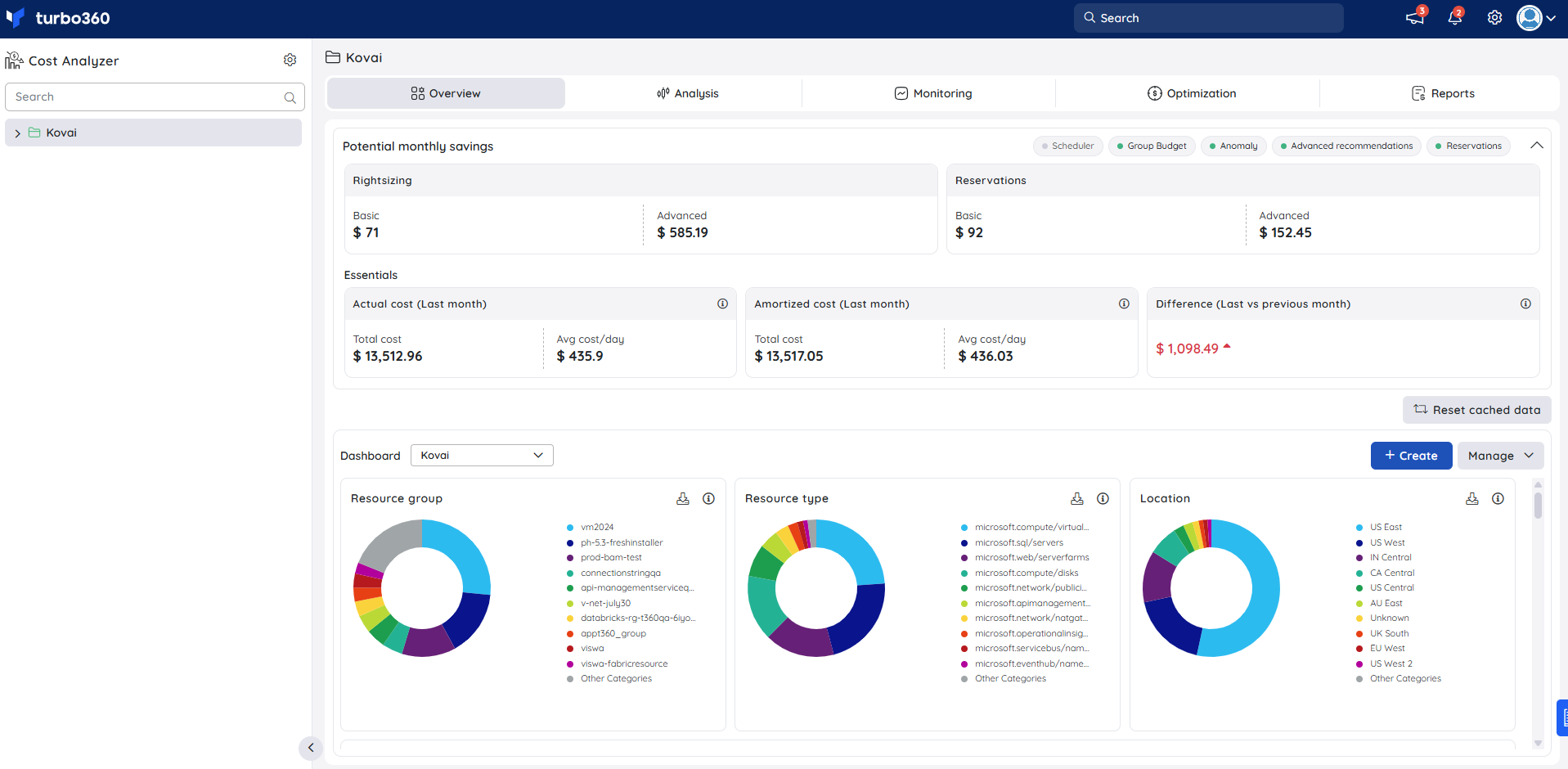Click the Rightsizing Advanced $ 585.19 value

click(x=682, y=233)
